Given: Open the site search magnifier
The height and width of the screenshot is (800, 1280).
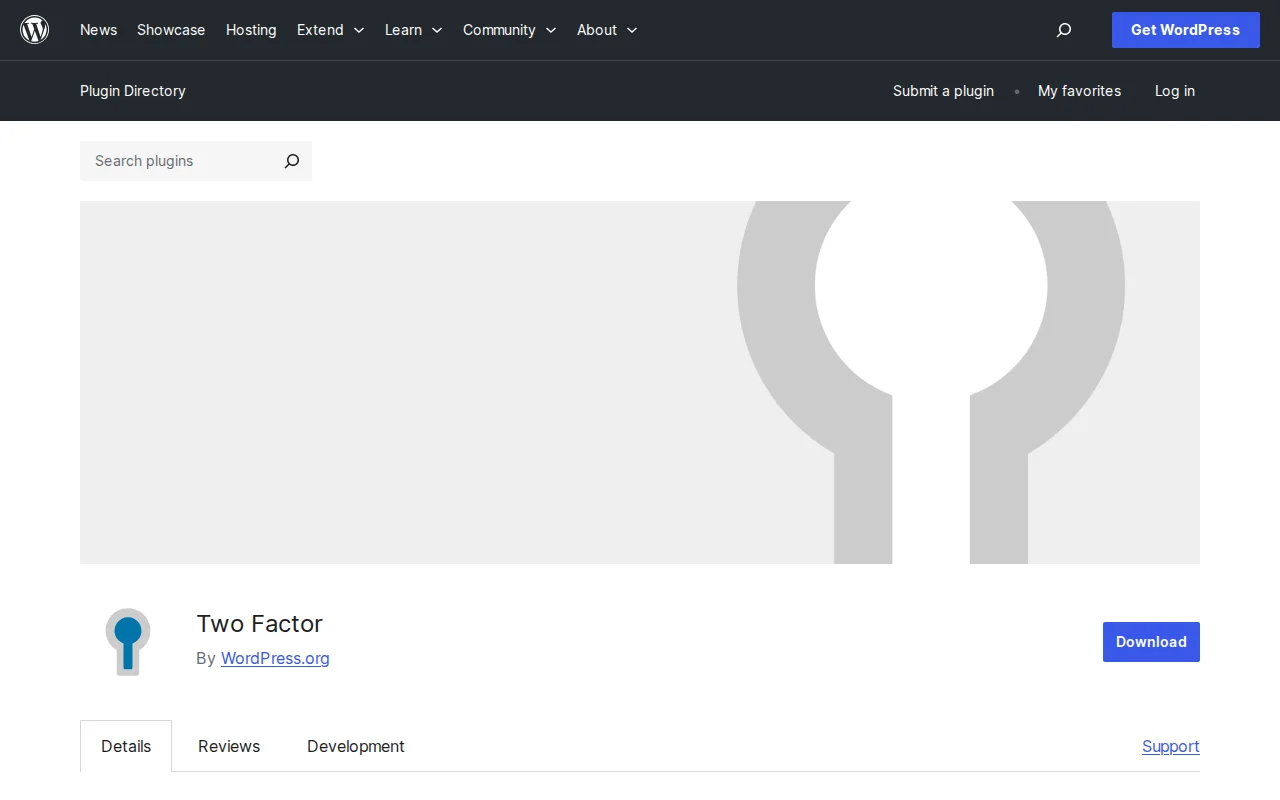Looking at the screenshot, I should pos(1063,30).
